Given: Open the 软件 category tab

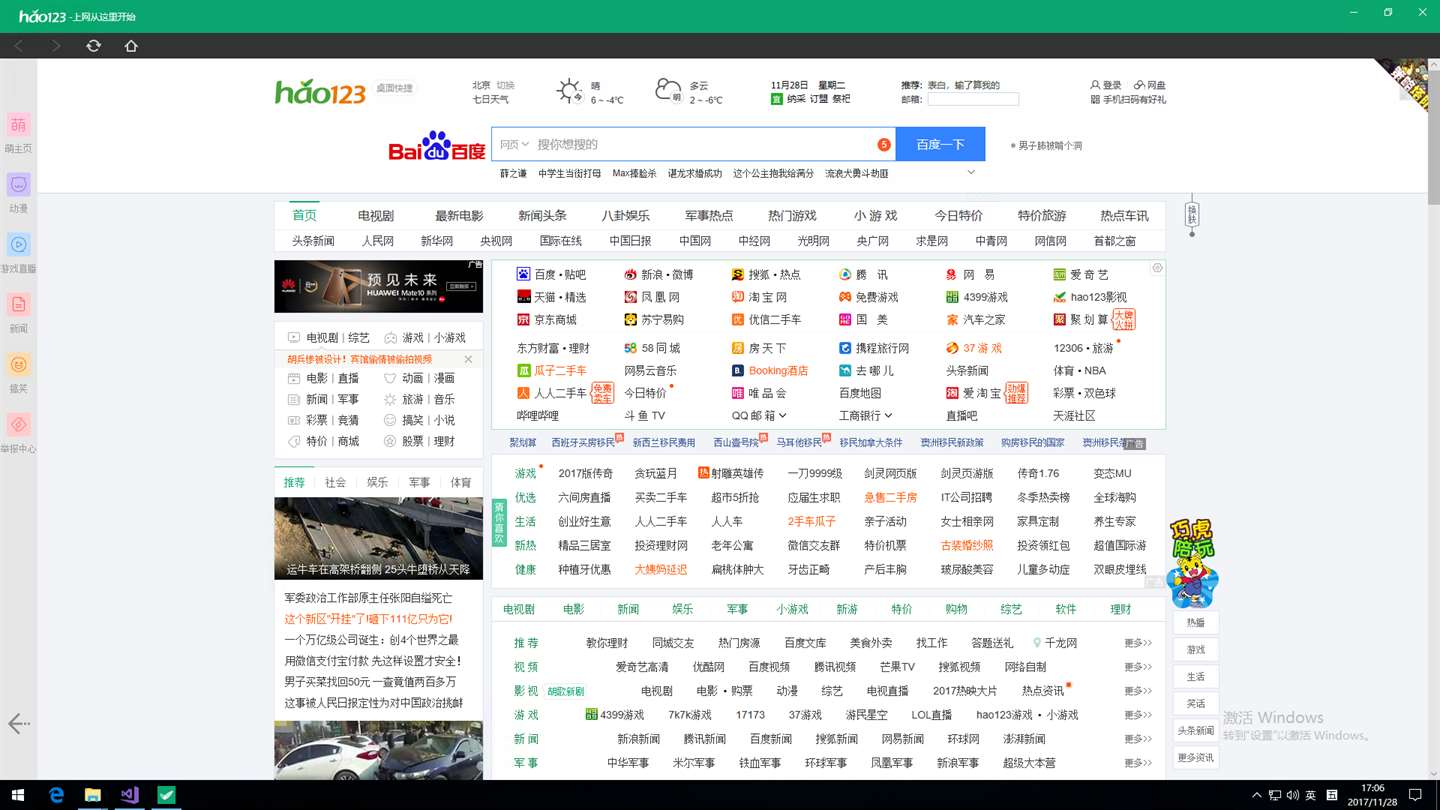Looking at the screenshot, I should pyautogui.click(x=1066, y=609).
